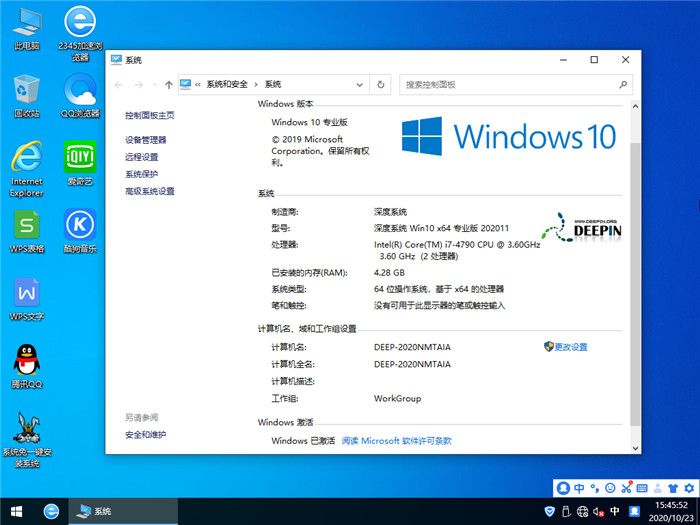Open 高级系统设置 sidebar link
The image size is (700, 525).
coord(150,191)
